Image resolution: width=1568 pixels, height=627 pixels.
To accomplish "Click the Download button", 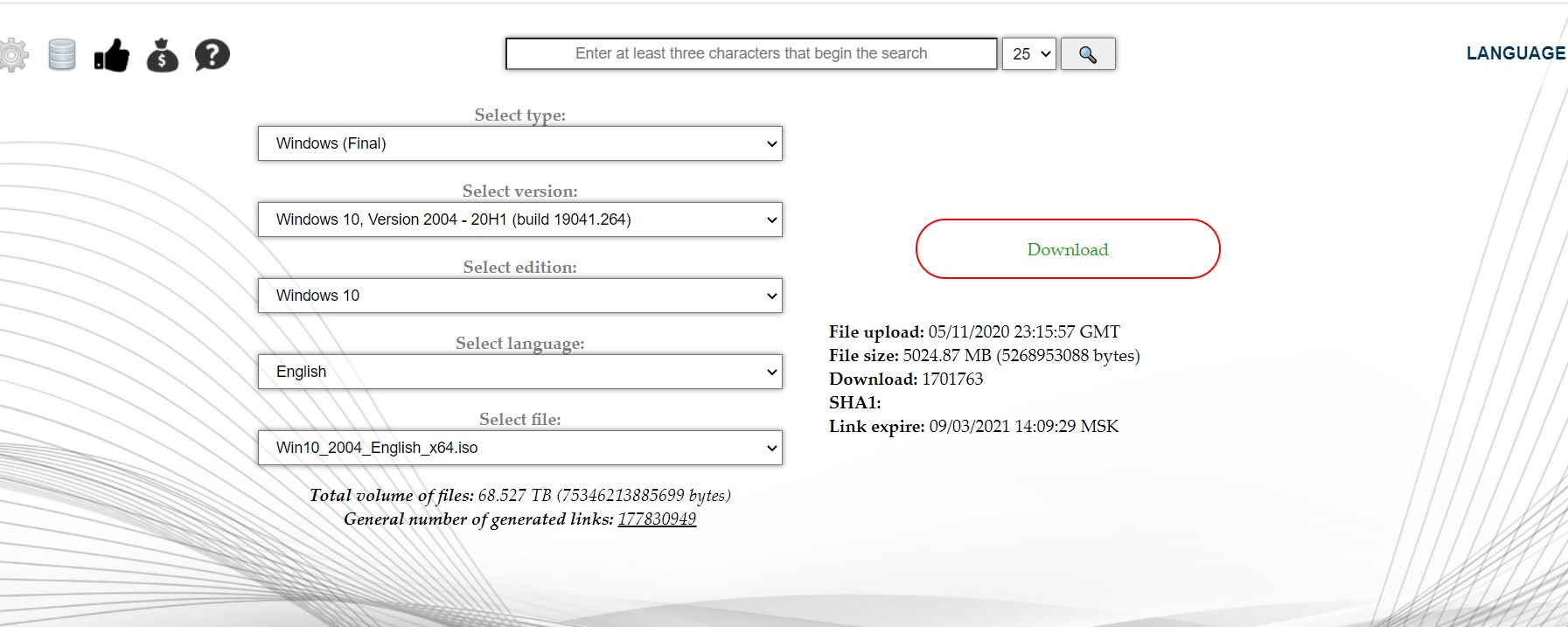I will tap(1068, 249).
